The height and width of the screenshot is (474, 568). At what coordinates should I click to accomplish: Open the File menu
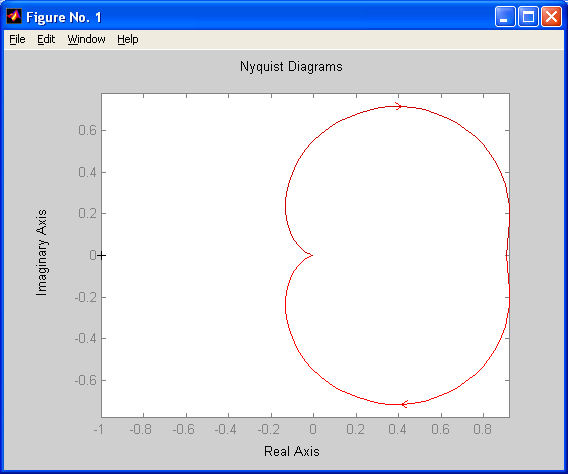(17, 39)
